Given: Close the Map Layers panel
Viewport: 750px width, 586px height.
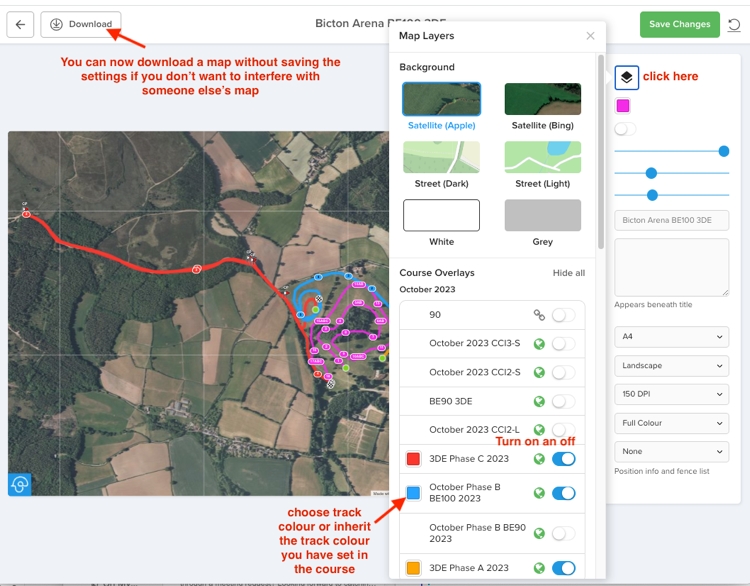Looking at the screenshot, I should coord(590,36).
